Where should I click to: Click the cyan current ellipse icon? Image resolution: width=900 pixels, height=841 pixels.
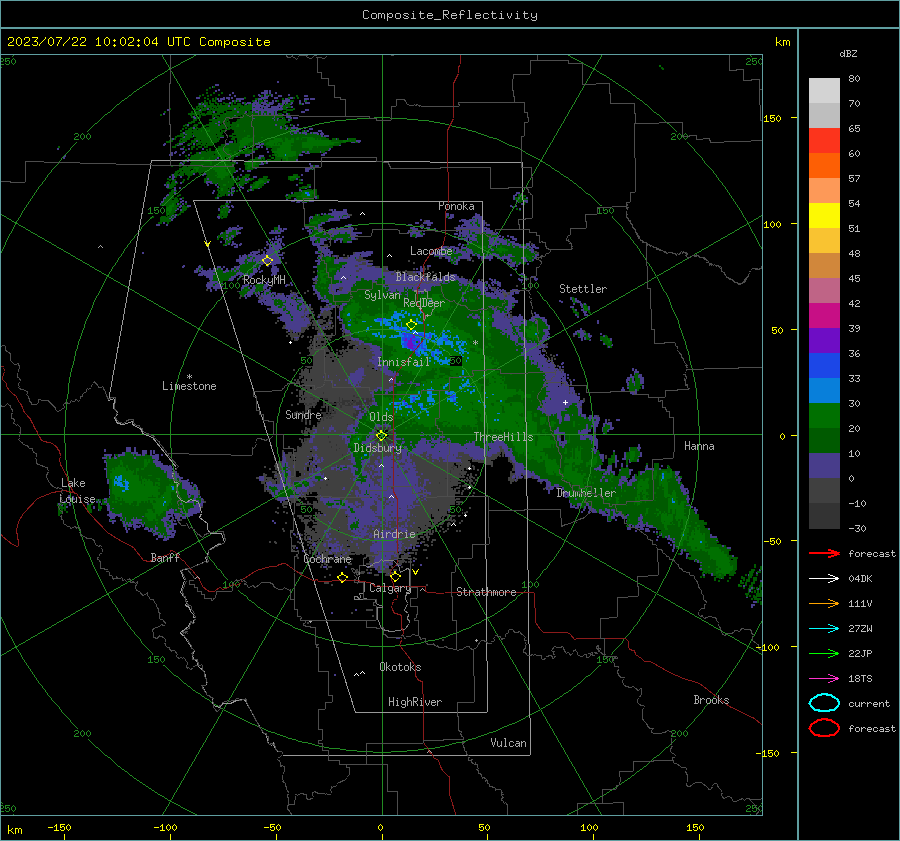click(824, 703)
